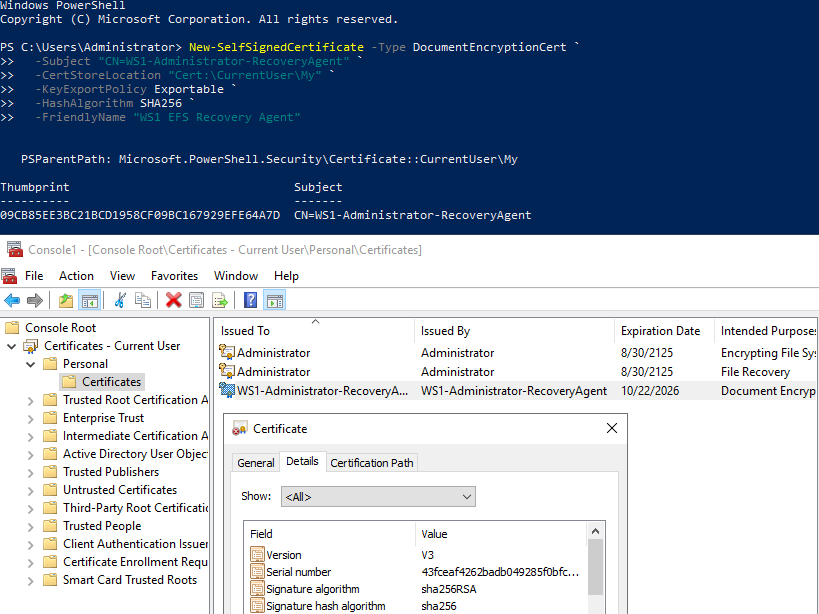This screenshot has width=819, height=614.
Task: Open the Show filter dropdown
Action: (x=379, y=496)
